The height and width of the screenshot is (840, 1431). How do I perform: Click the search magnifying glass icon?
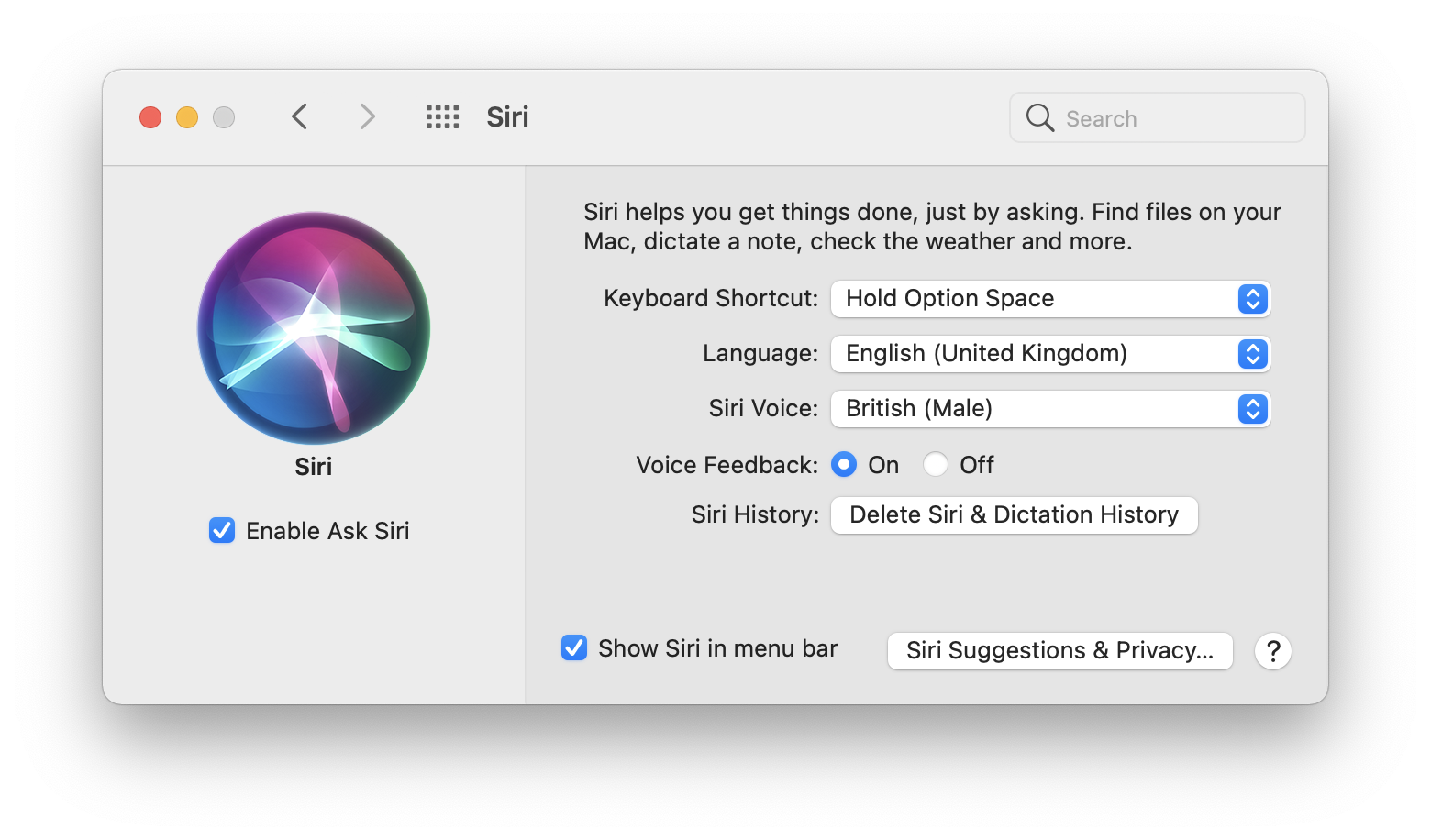point(1039,117)
